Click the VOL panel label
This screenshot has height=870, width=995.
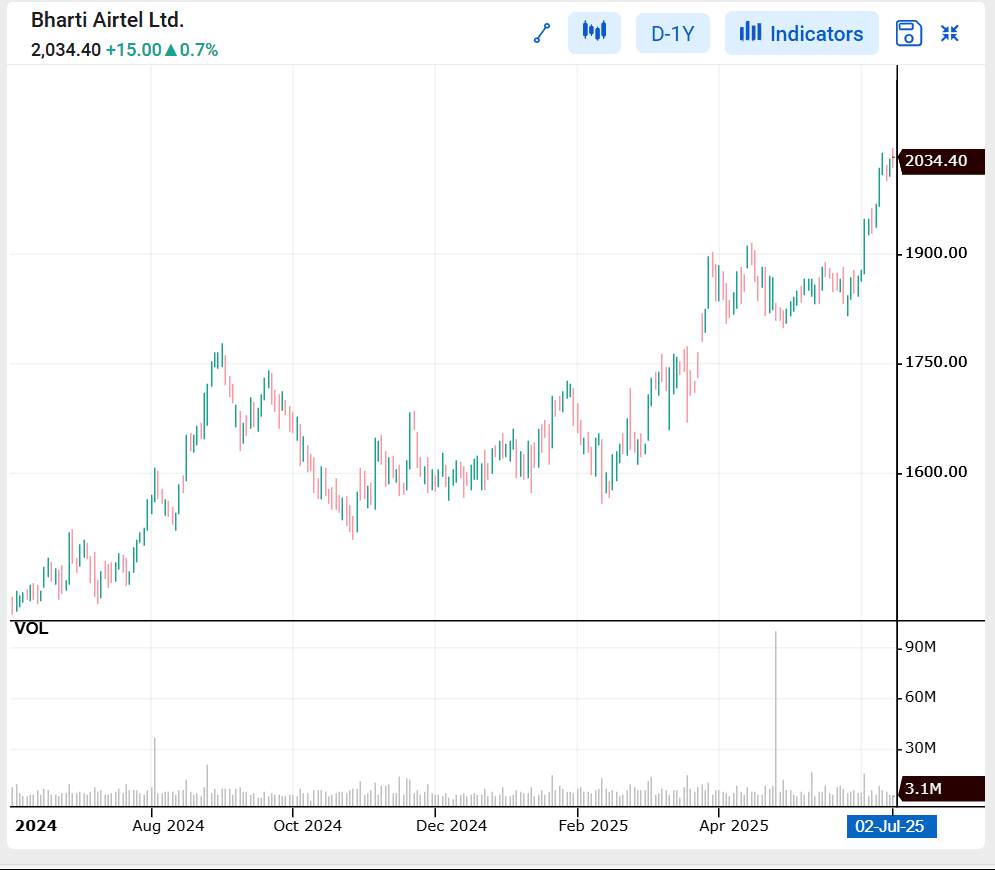tap(31, 628)
